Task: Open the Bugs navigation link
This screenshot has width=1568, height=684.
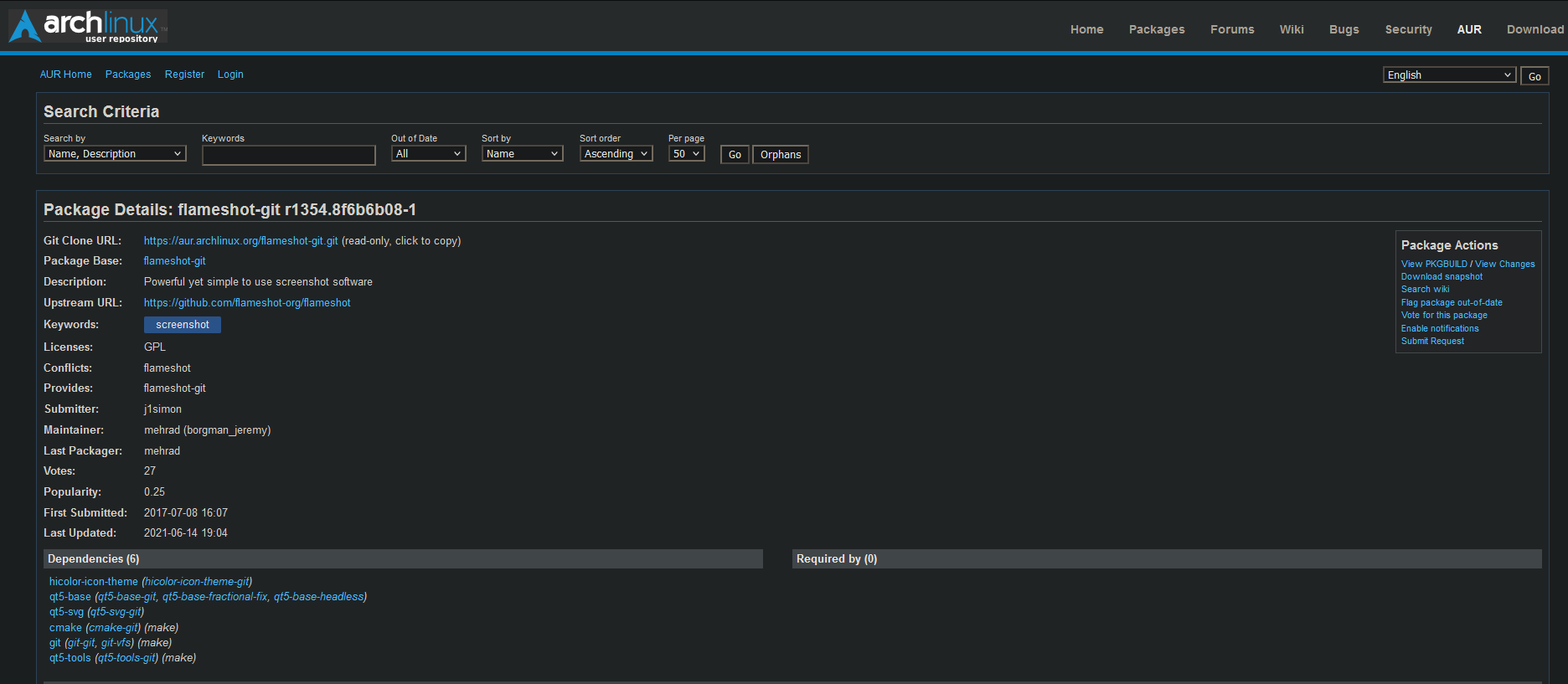Action: pyautogui.click(x=1344, y=29)
